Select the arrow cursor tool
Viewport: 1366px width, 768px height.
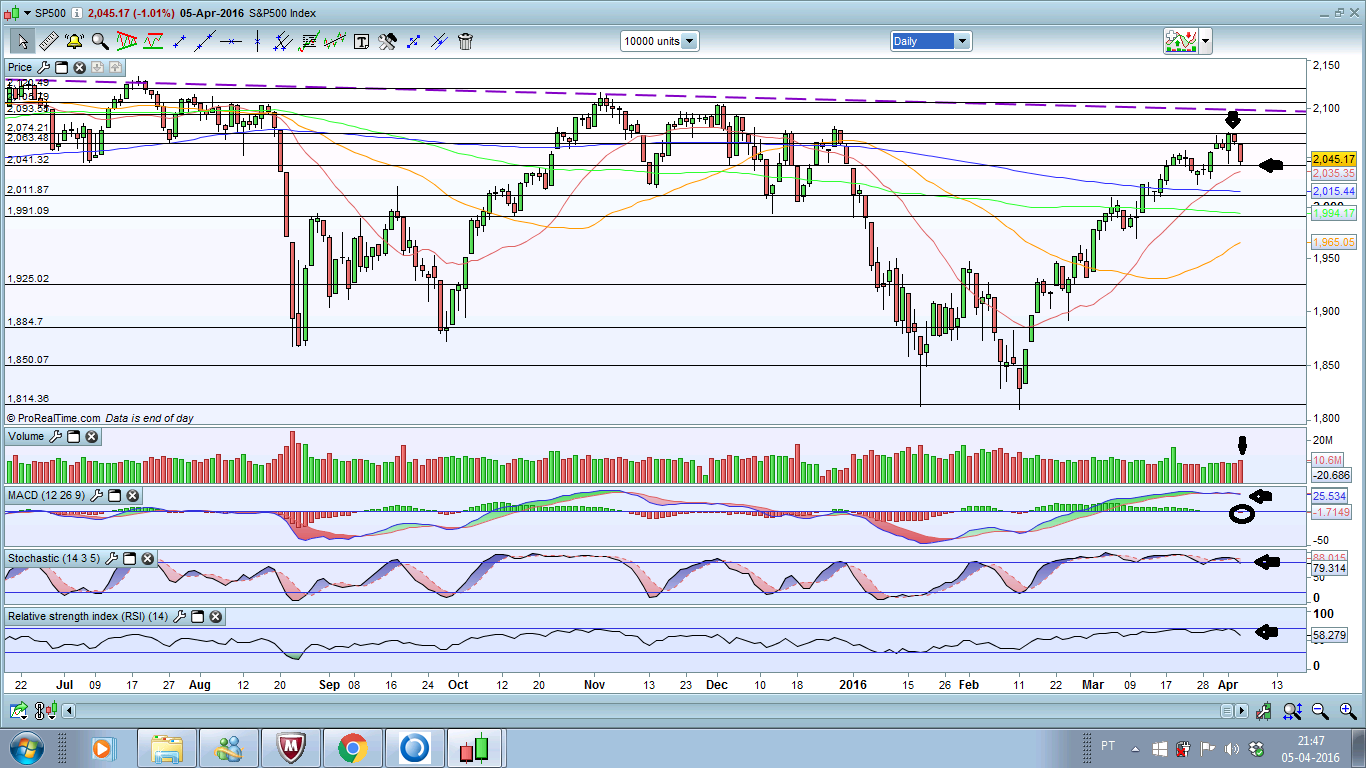(x=22, y=41)
